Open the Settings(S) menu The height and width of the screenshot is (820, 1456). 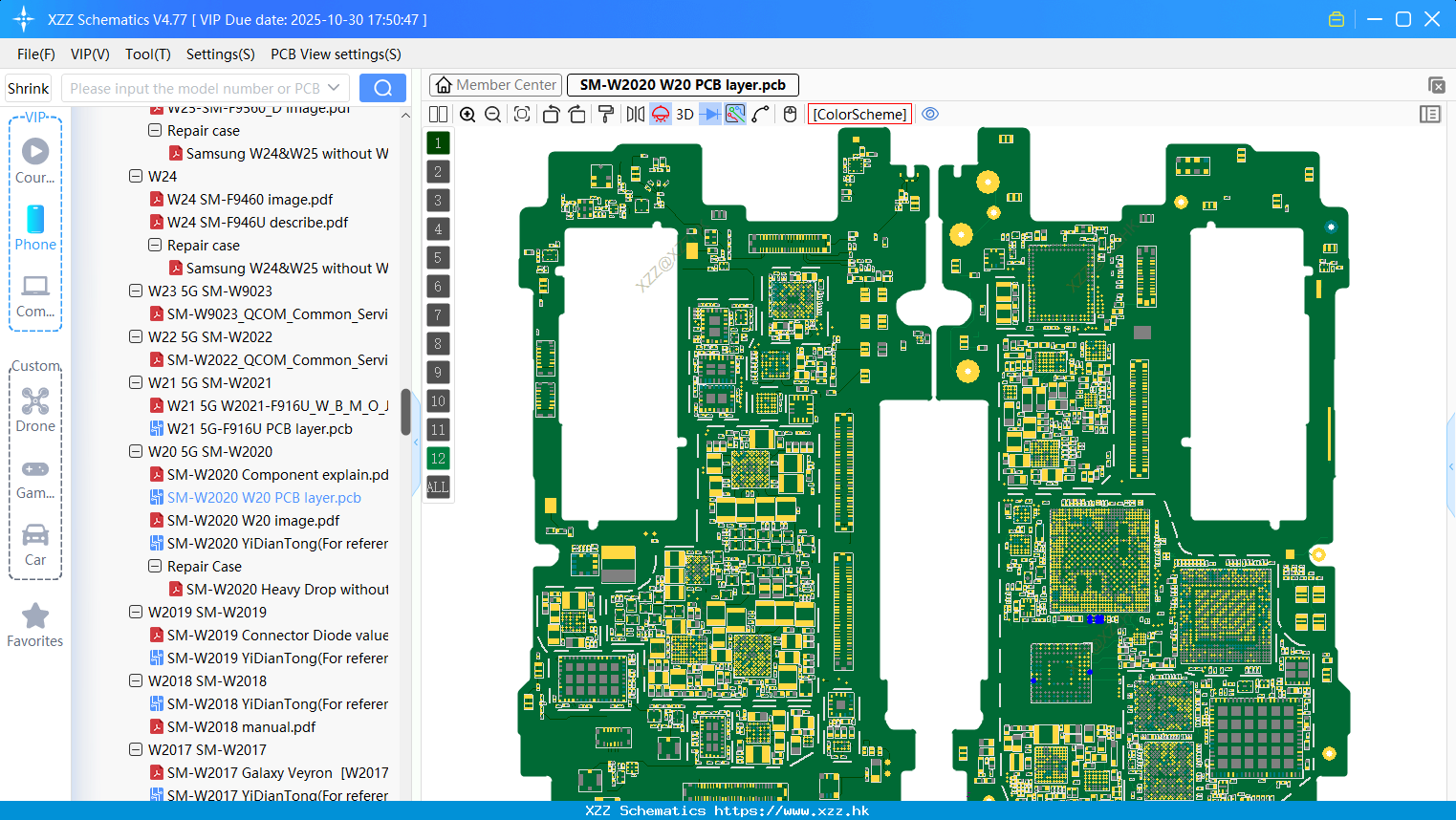pyautogui.click(x=221, y=54)
